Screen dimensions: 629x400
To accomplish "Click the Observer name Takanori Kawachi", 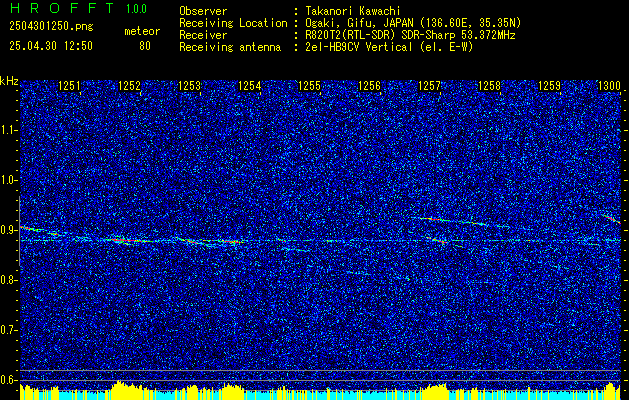I will pyautogui.click(x=353, y=11).
